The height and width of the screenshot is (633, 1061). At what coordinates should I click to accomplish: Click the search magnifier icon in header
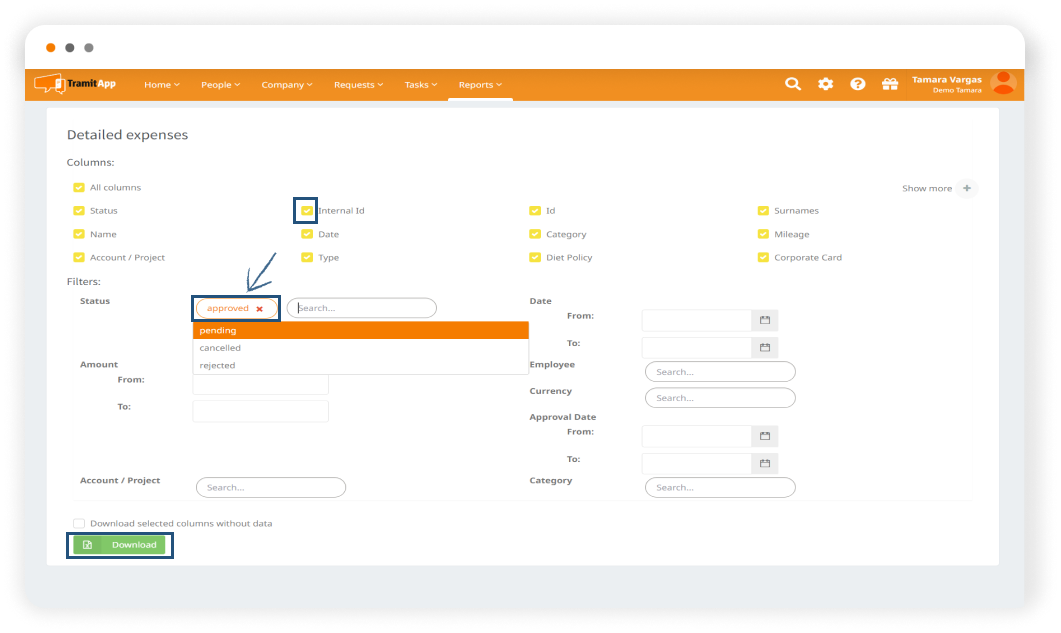click(x=793, y=85)
